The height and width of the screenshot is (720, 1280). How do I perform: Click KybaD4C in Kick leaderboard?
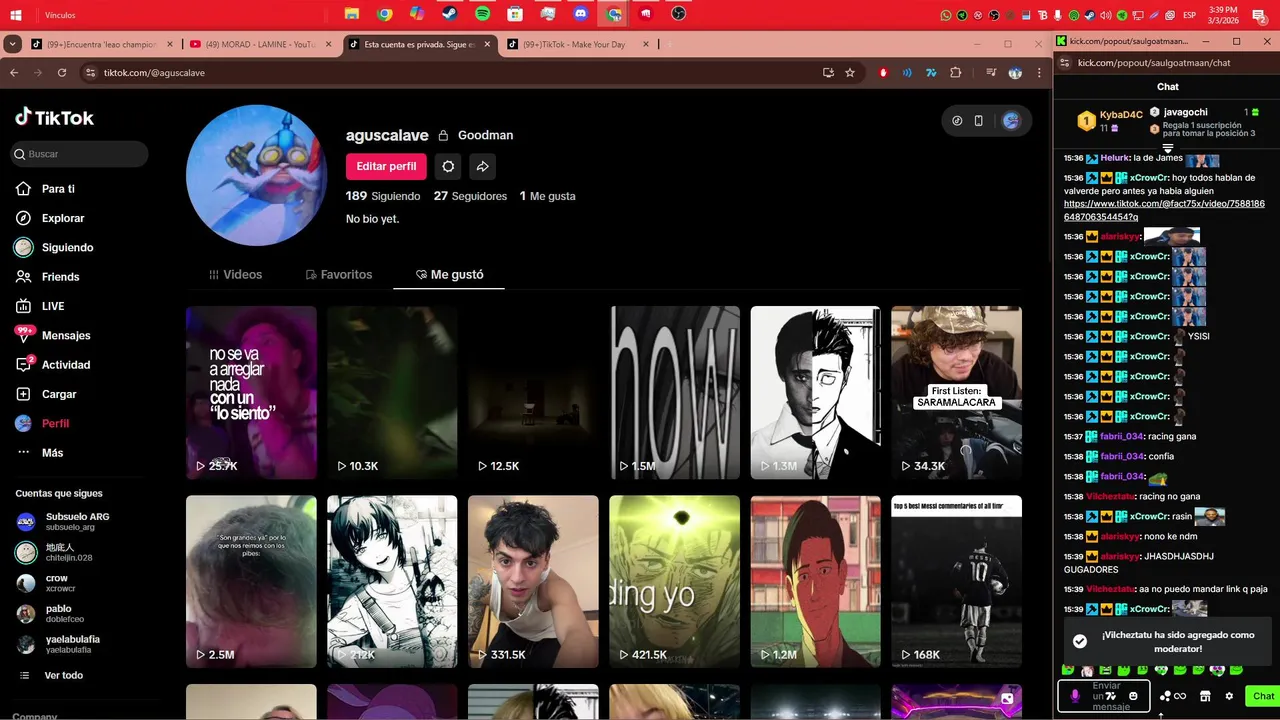(x=1121, y=115)
